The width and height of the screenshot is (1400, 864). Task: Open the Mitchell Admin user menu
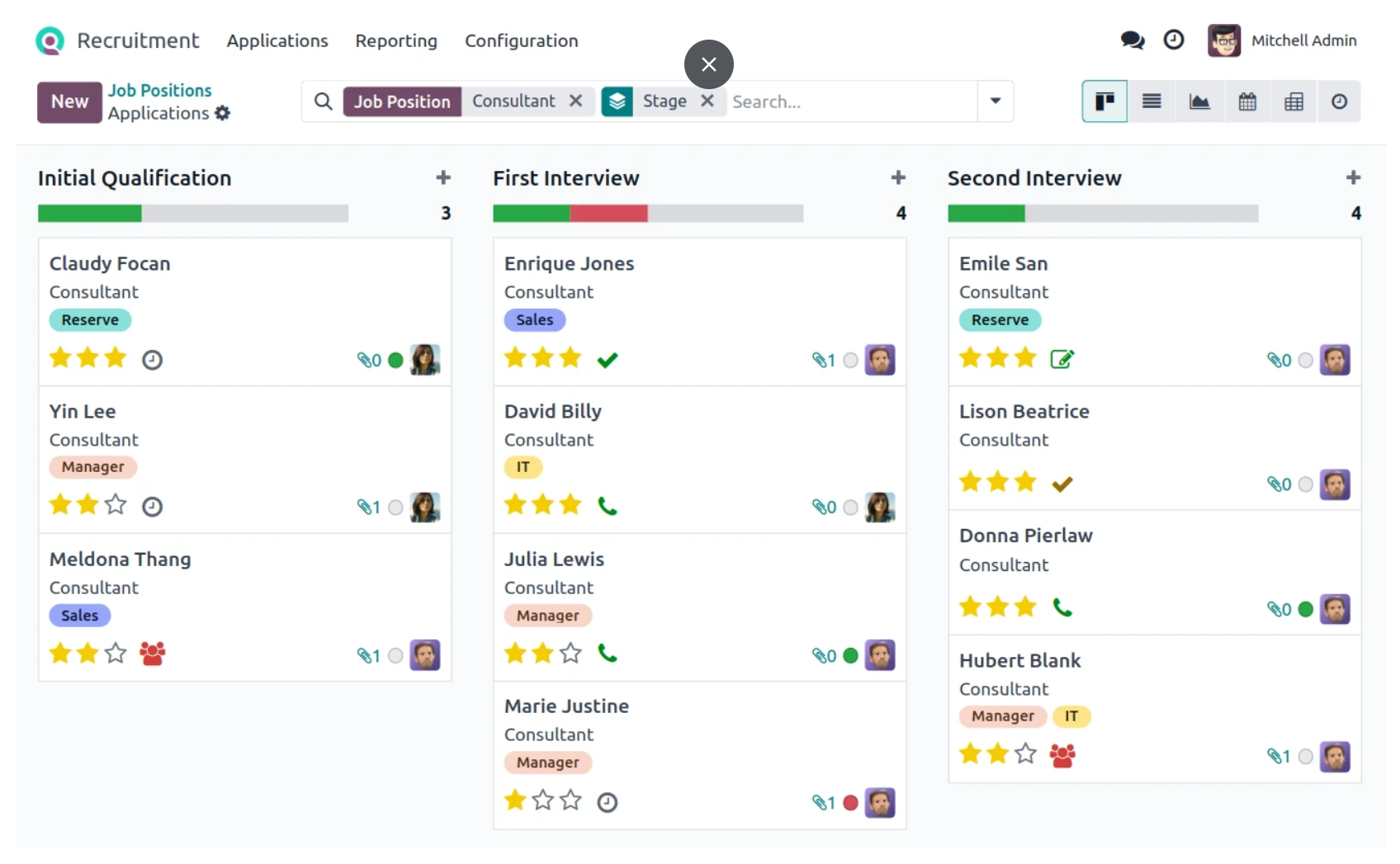[1282, 40]
